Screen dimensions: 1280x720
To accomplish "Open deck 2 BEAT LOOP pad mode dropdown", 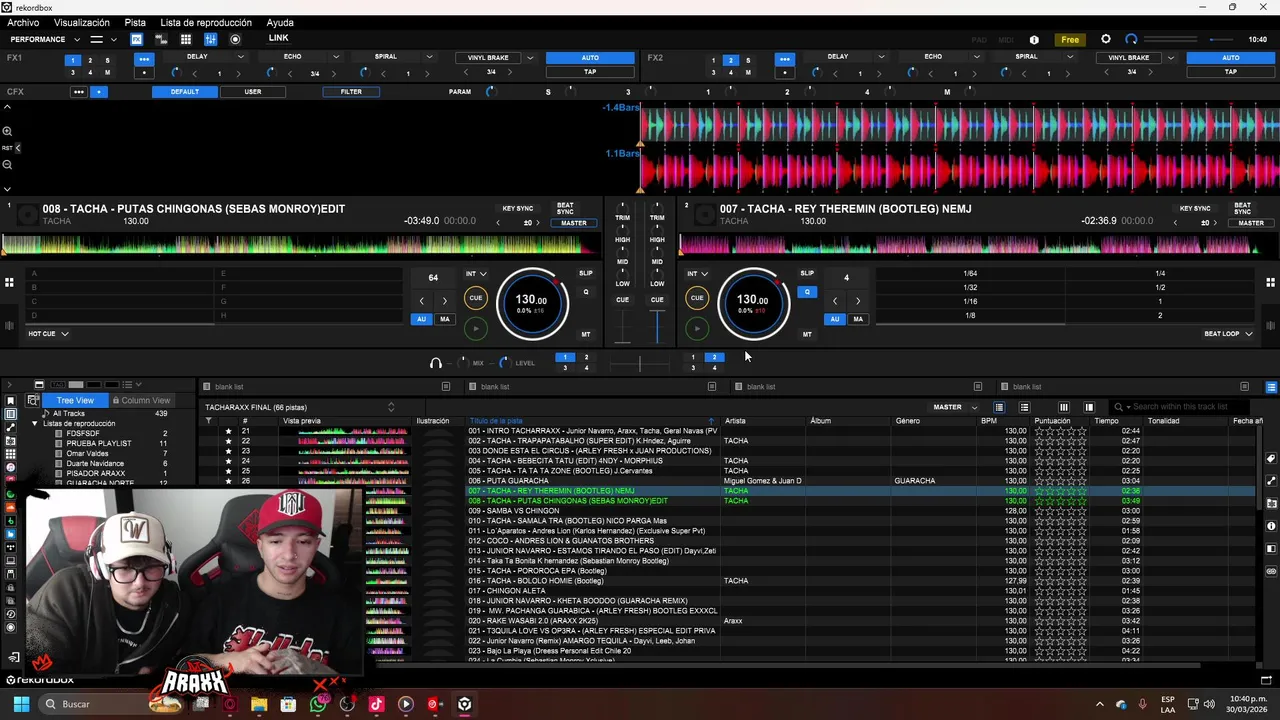I will click(1228, 334).
